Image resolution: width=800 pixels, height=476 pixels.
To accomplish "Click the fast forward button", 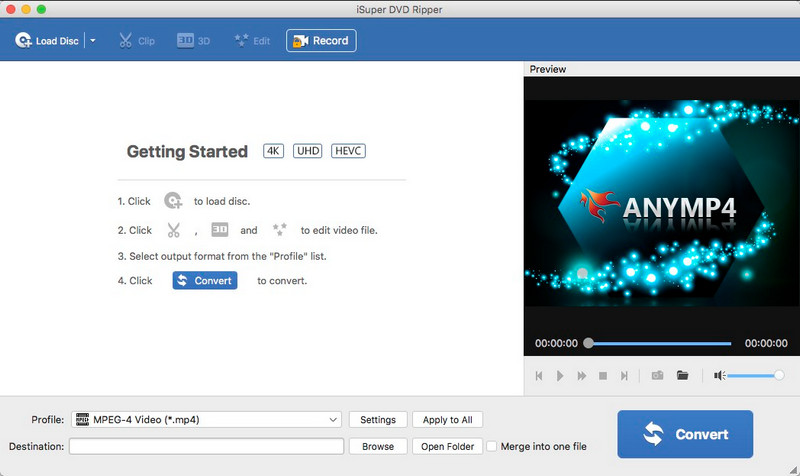I will (581, 376).
